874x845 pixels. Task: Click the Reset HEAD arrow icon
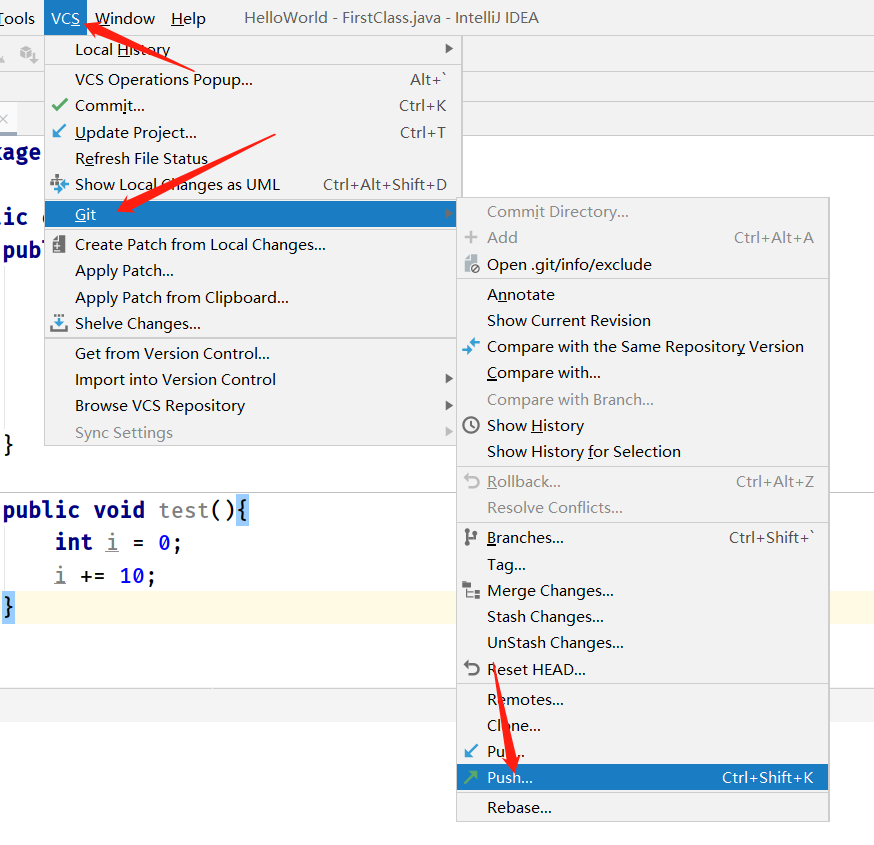(x=472, y=668)
